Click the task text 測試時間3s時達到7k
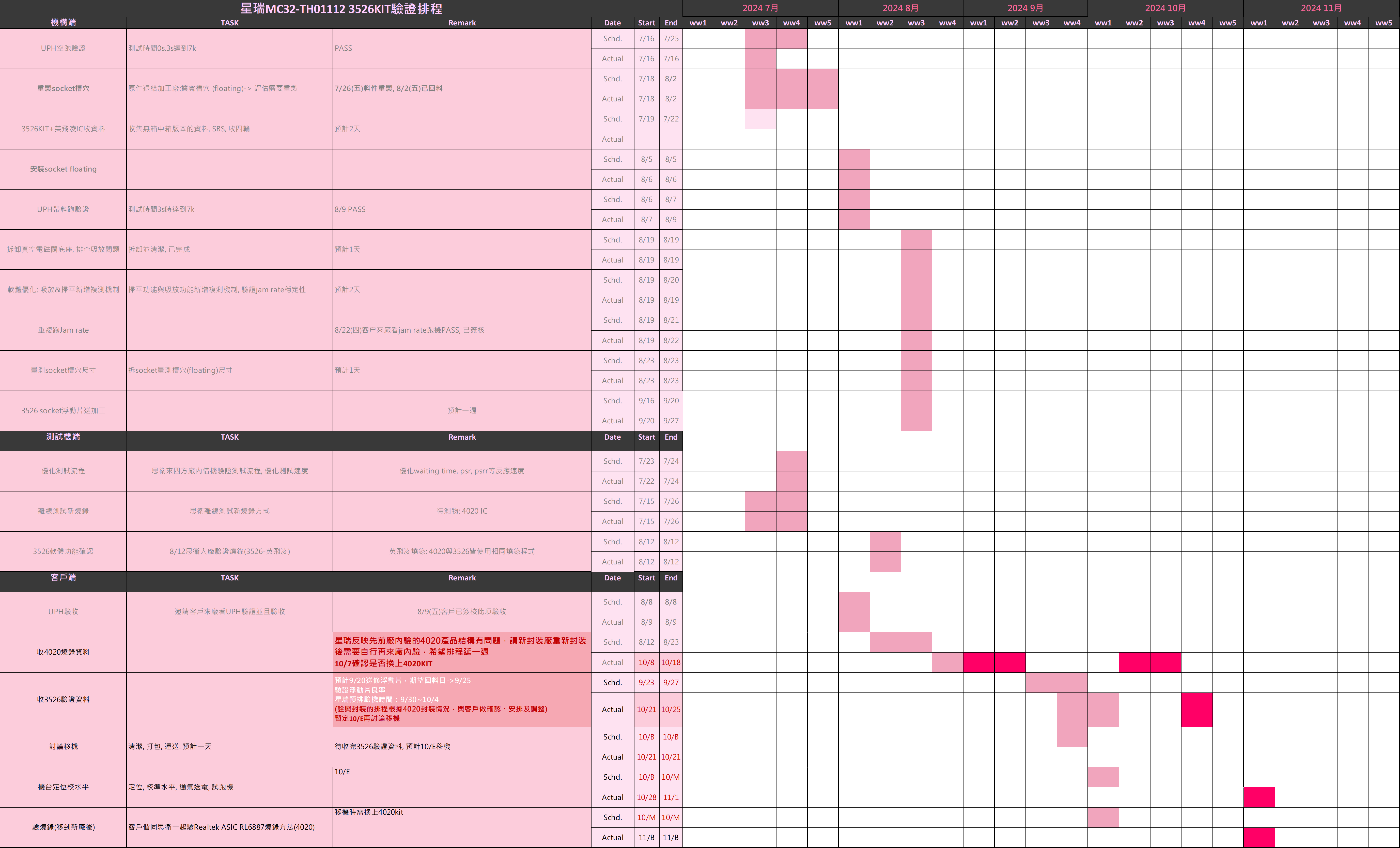The image size is (1400, 848). pyautogui.click(x=161, y=210)
